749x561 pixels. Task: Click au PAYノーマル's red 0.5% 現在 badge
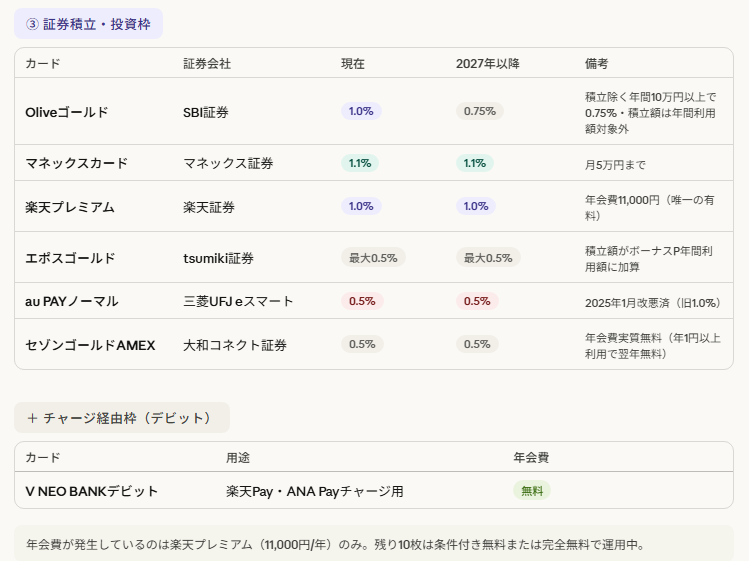(362, 301)
